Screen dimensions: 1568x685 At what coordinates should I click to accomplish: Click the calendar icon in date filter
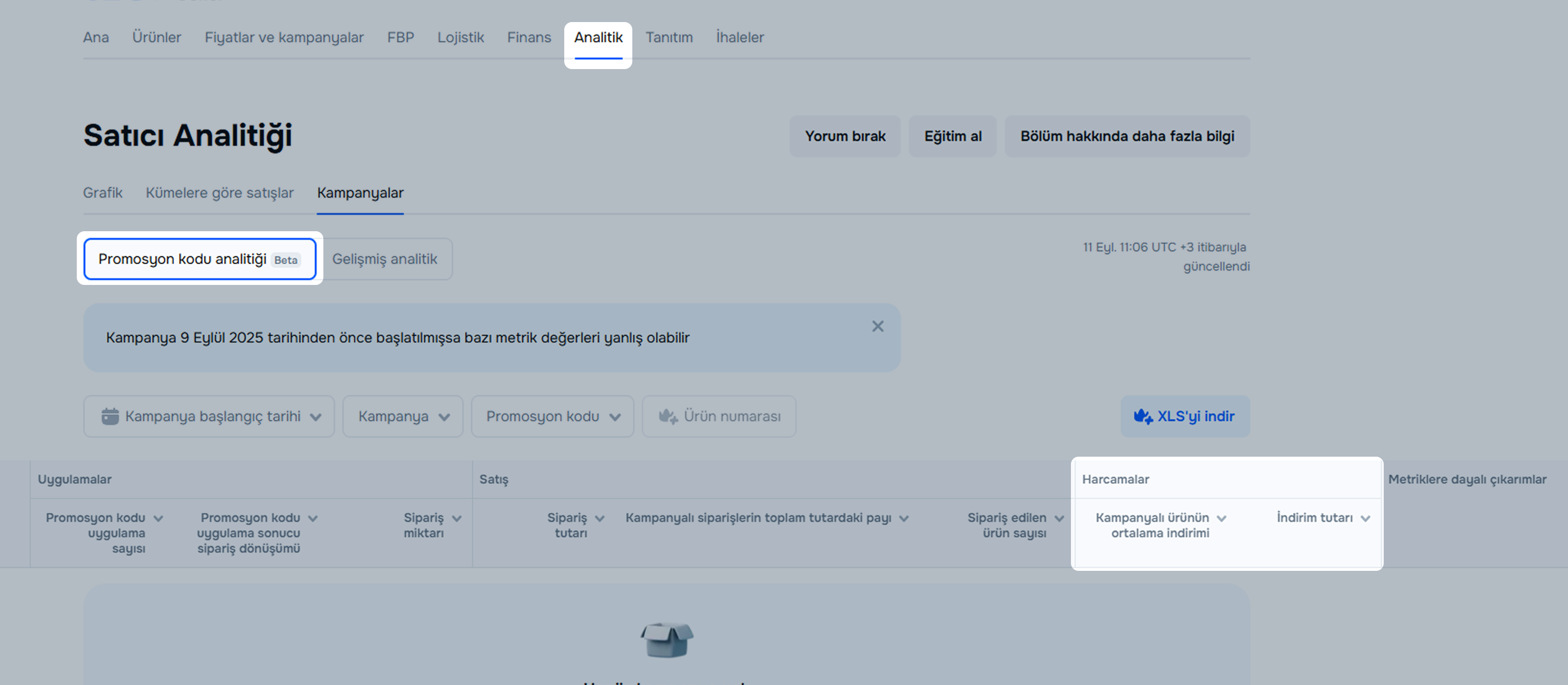point(110,417)
